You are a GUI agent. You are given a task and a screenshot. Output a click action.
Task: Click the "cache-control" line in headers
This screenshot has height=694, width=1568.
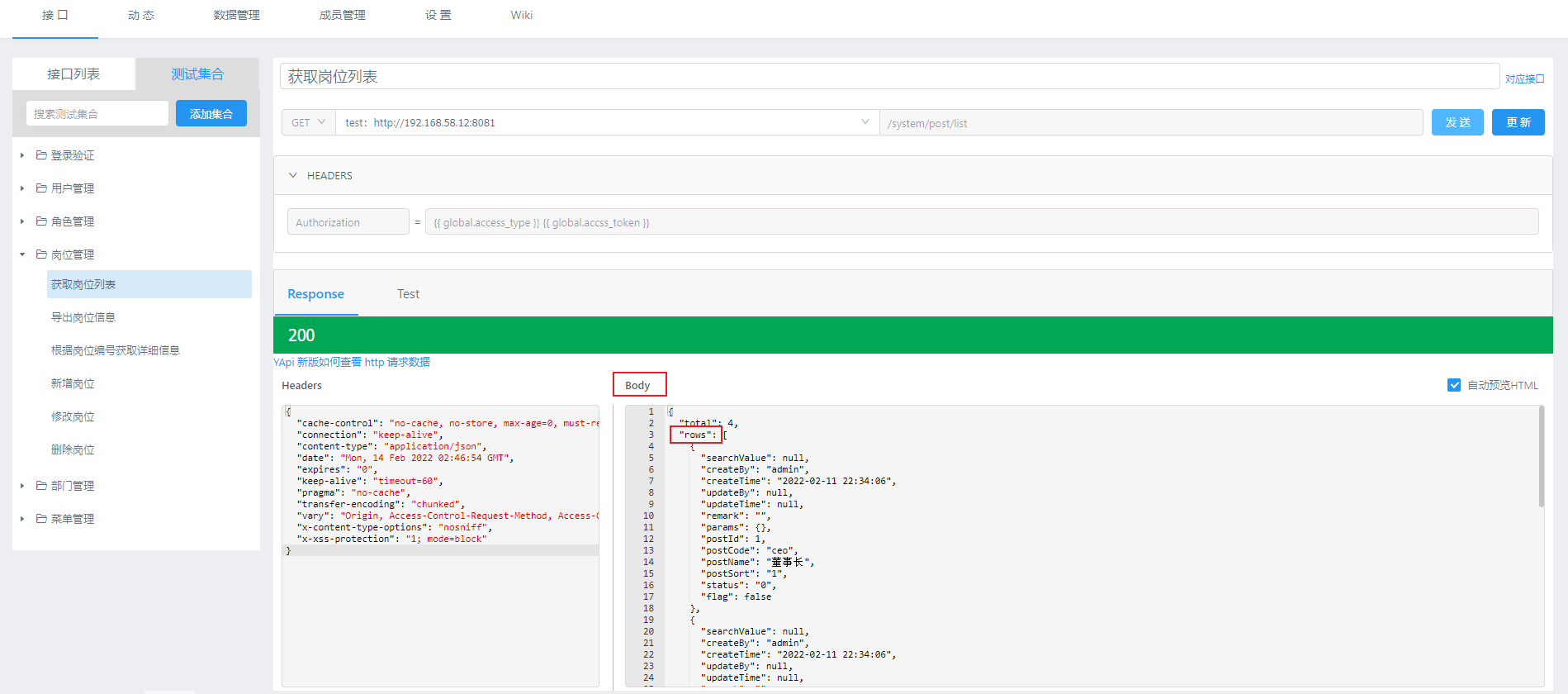pyautogui.click(x=447, y=423)
